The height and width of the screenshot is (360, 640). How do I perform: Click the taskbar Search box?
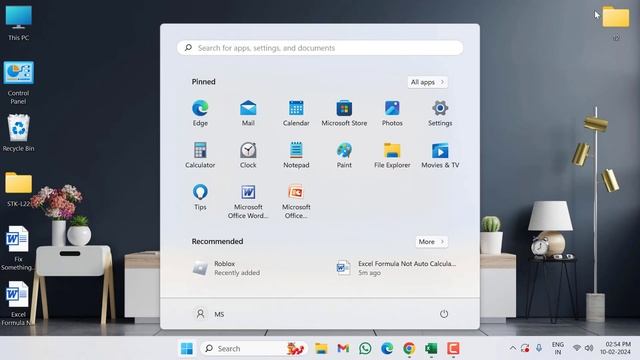coord(253,349)
